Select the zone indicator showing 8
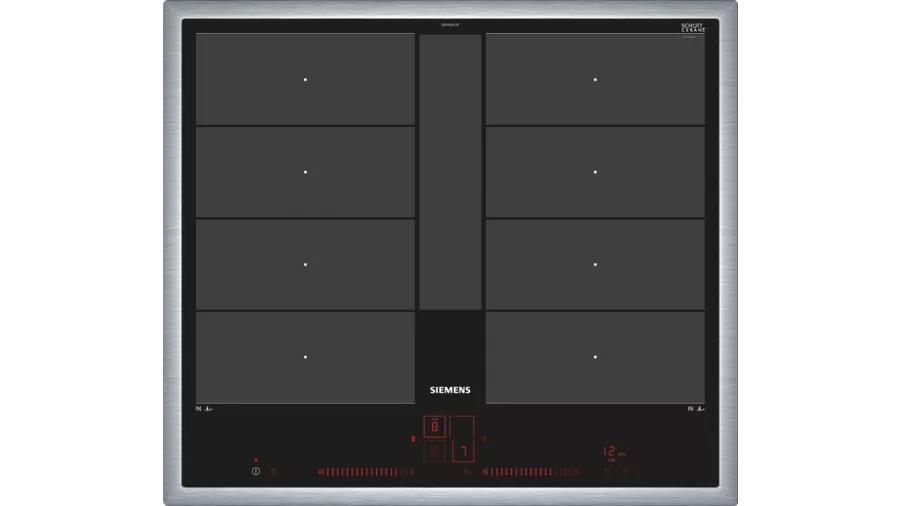The width and height of the screenshot is (900, 506). (435, 428)
